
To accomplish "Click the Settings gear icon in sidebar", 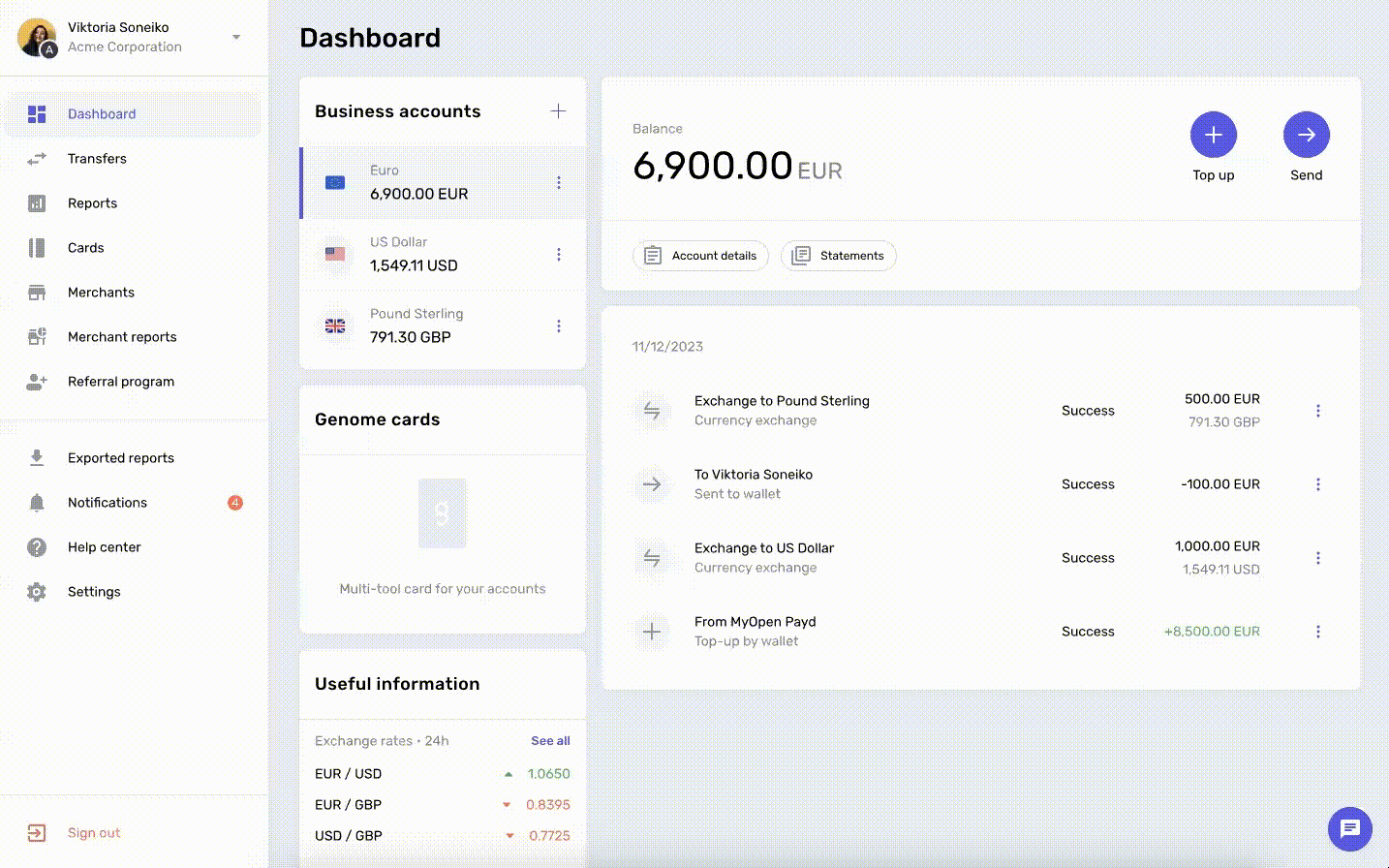I will point(37,592).
